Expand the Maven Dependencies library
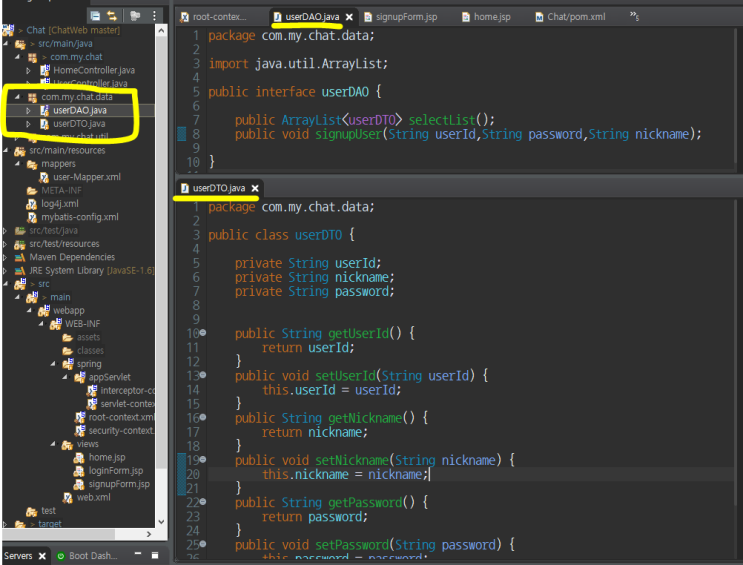743x565 pixels. (5, 257)
